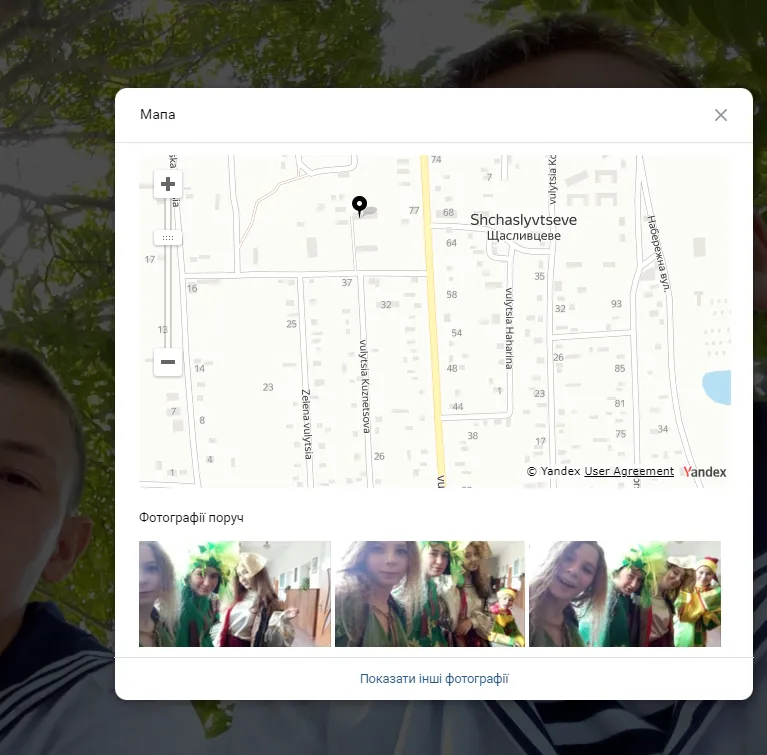Click the vulytsia Haharina street label

pyautogui.click(x=508, y=328)
